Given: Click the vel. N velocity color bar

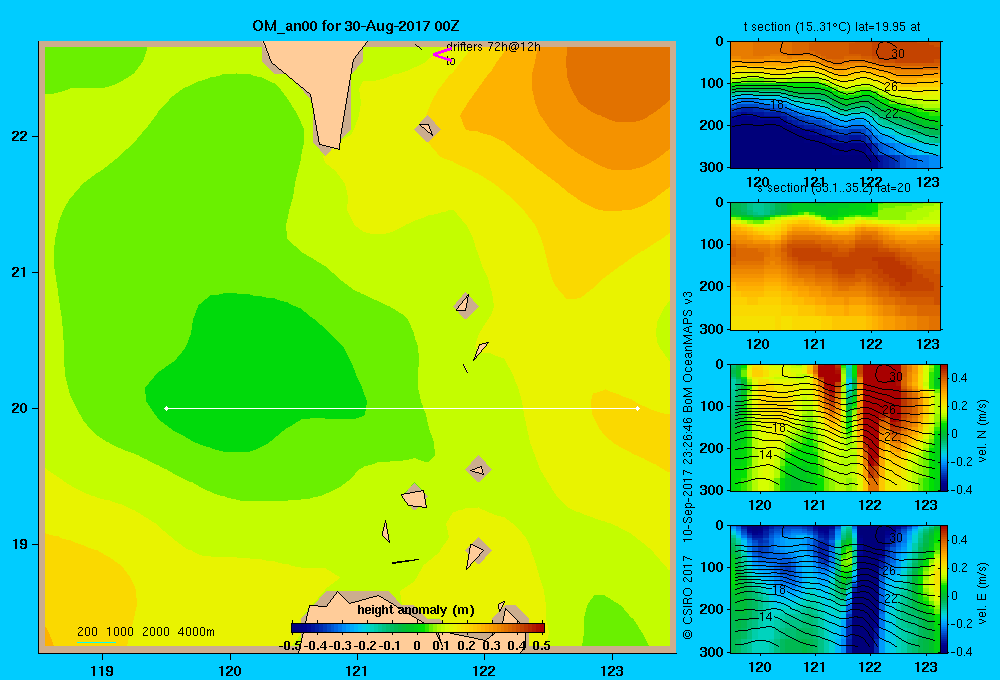Looking at the screenshot, I should click(x=944, y=427).
